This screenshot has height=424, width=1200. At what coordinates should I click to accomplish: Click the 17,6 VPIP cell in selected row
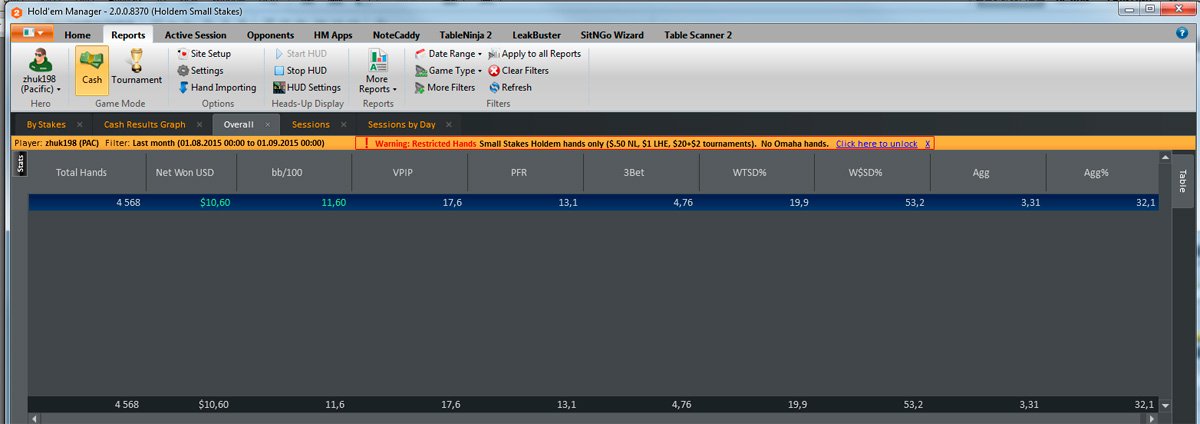[x=410, y=202]
